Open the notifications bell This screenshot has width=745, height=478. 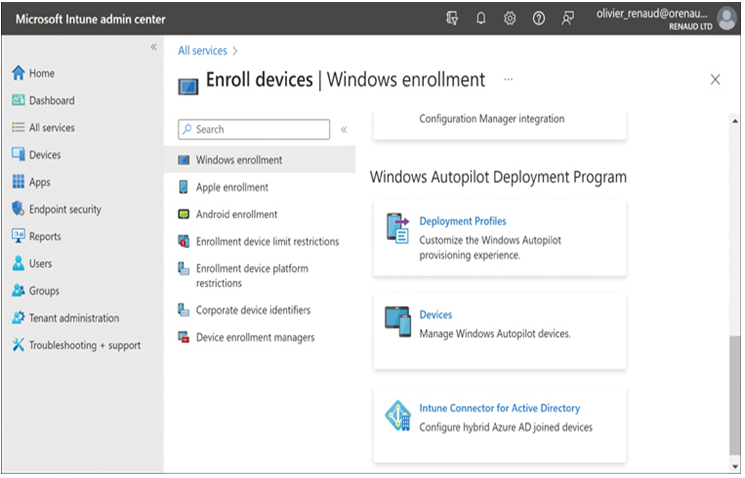pyautogui.click(x=483, y=19)
